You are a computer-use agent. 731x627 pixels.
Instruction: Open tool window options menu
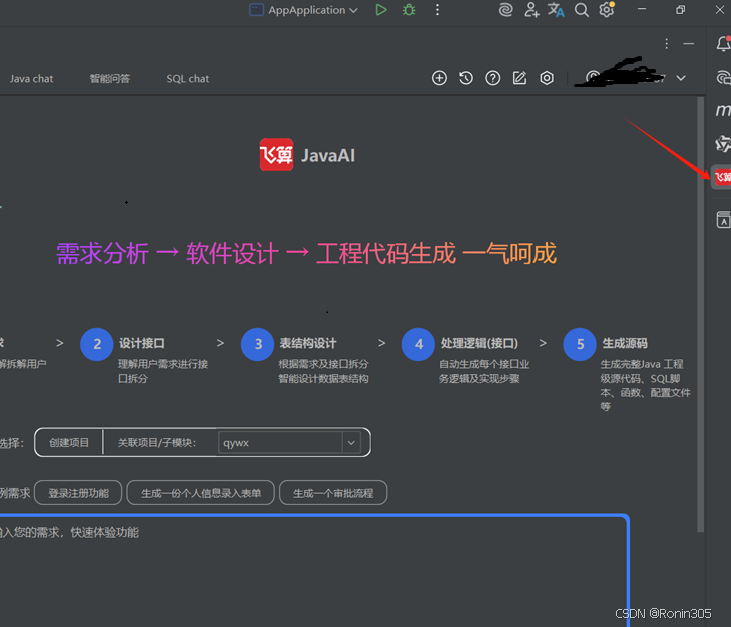[x=666, y=44]
